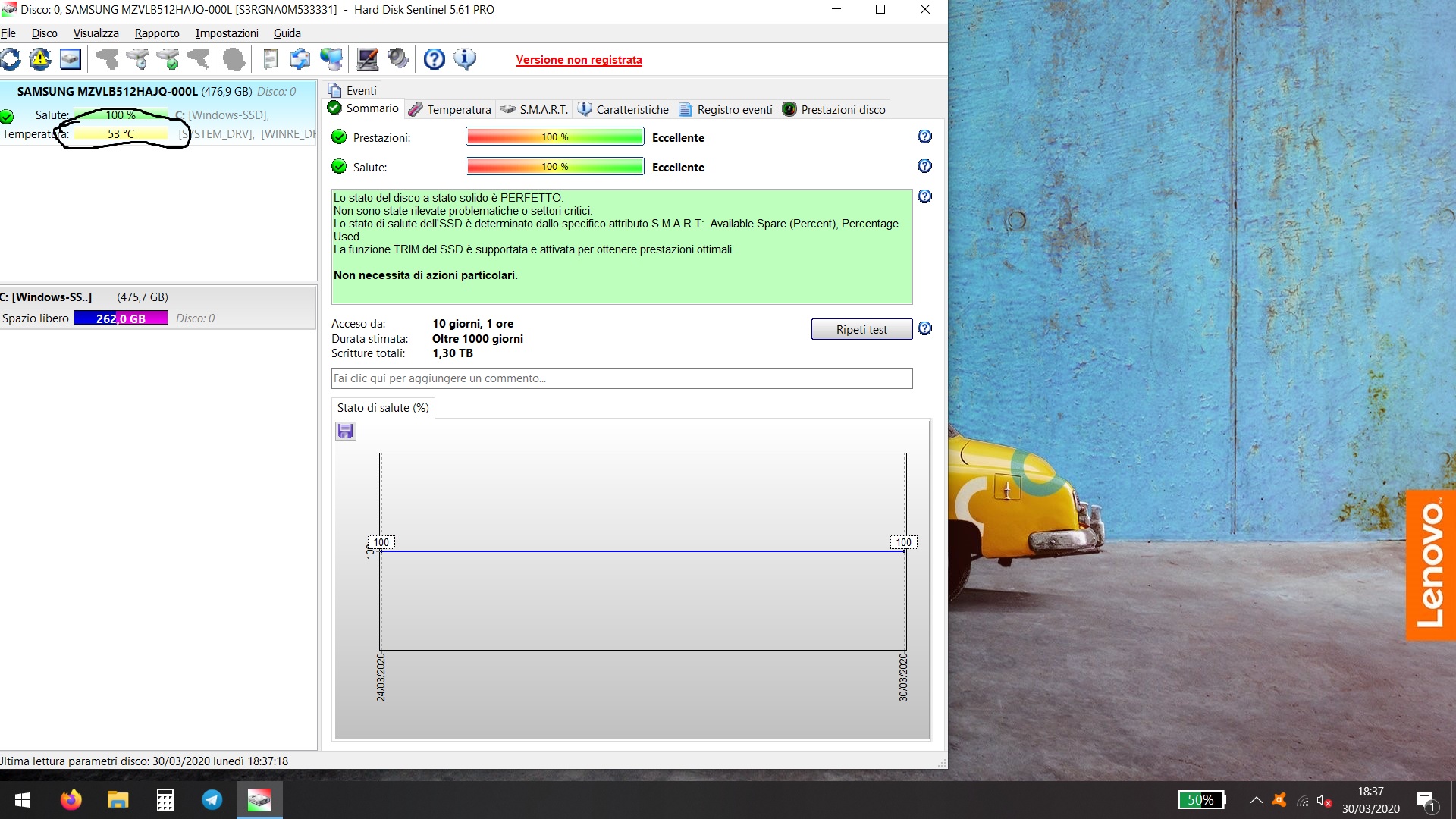This screenshot has height=819, width=1456.
Task: Click the send report by email icon
Action: [x=300, y=59]
